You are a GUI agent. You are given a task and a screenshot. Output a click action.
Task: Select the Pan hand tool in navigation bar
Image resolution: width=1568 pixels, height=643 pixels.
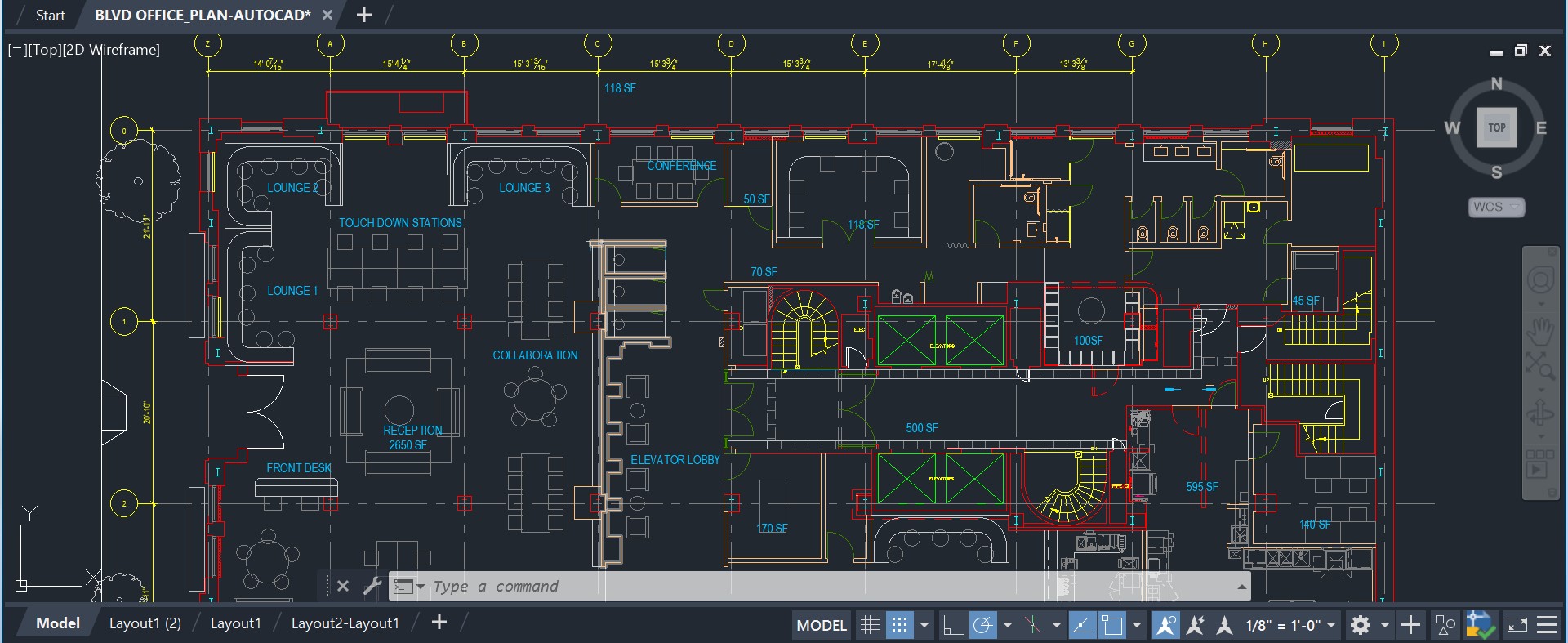point(1540,331)
